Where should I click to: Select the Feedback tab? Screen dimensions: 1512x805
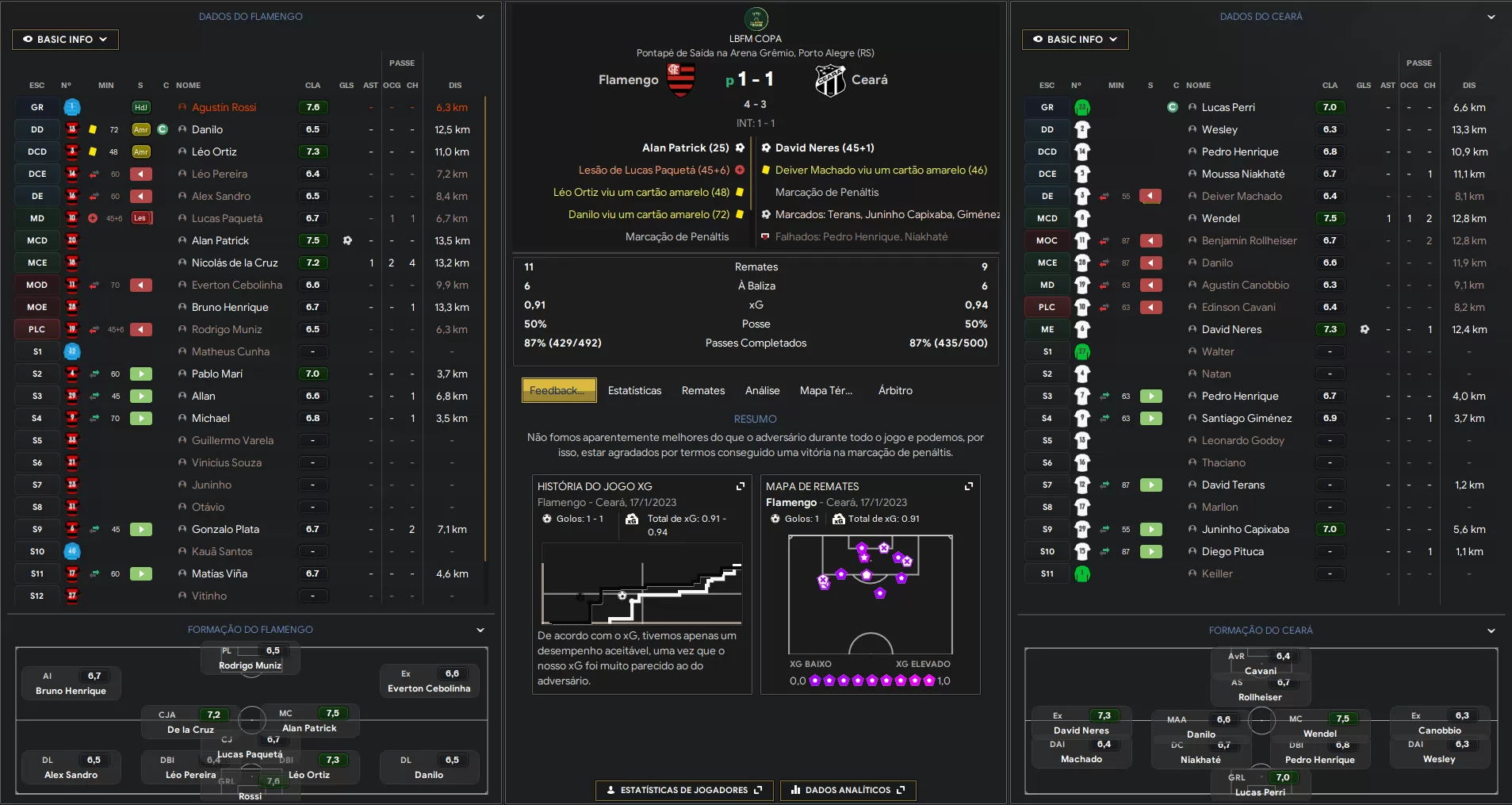pos(559,390)
